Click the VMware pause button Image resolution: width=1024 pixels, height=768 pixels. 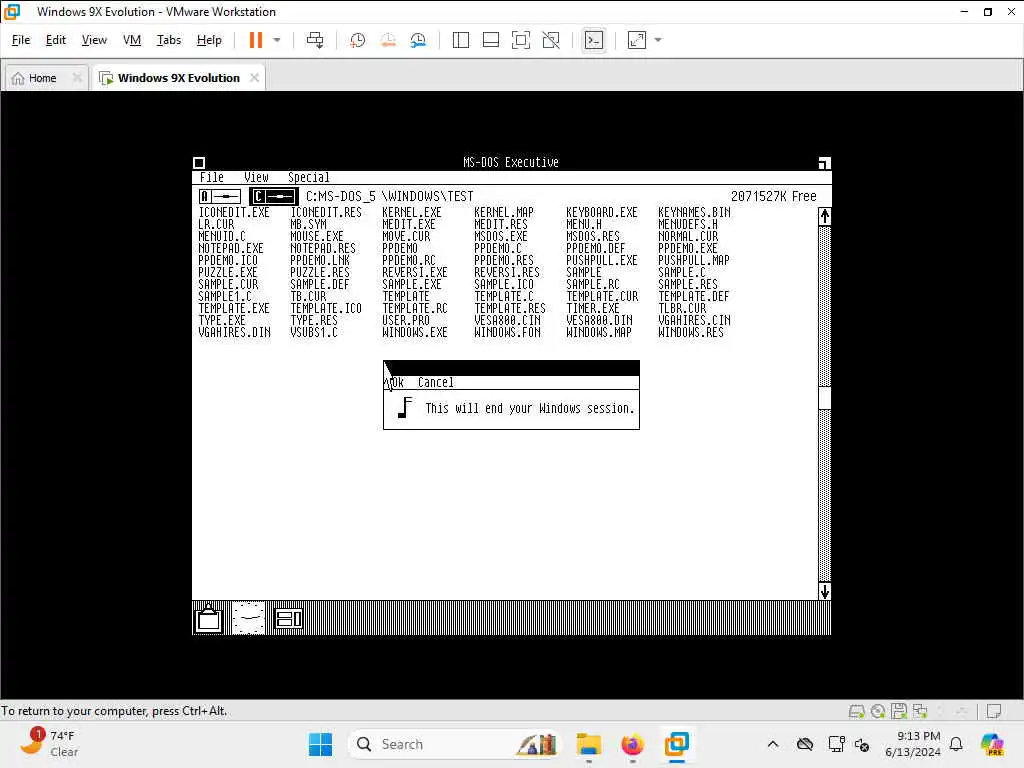[x=255, y=40]
